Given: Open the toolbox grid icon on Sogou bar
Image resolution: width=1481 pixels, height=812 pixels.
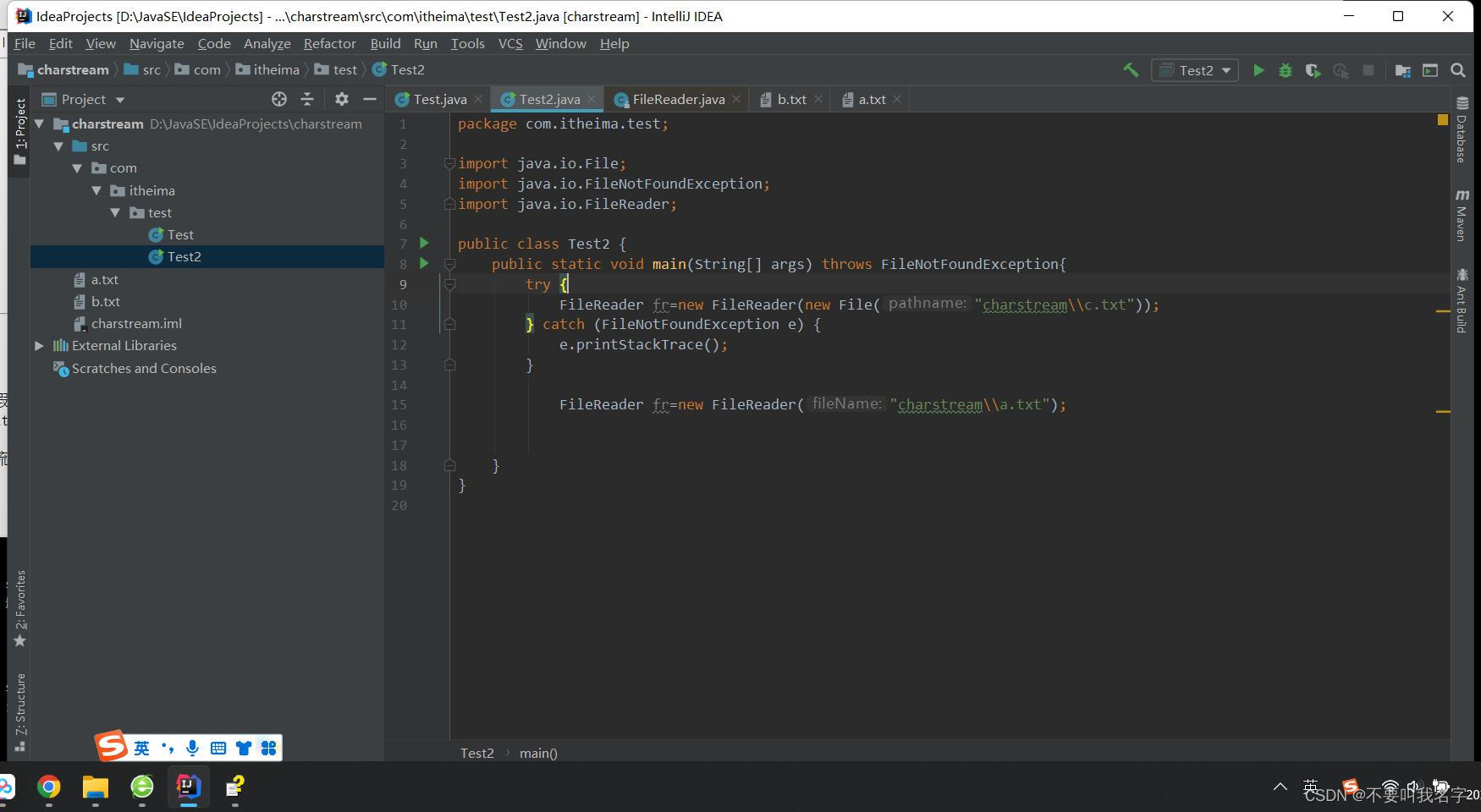Looking at the screenshot, I should [269, 748].
